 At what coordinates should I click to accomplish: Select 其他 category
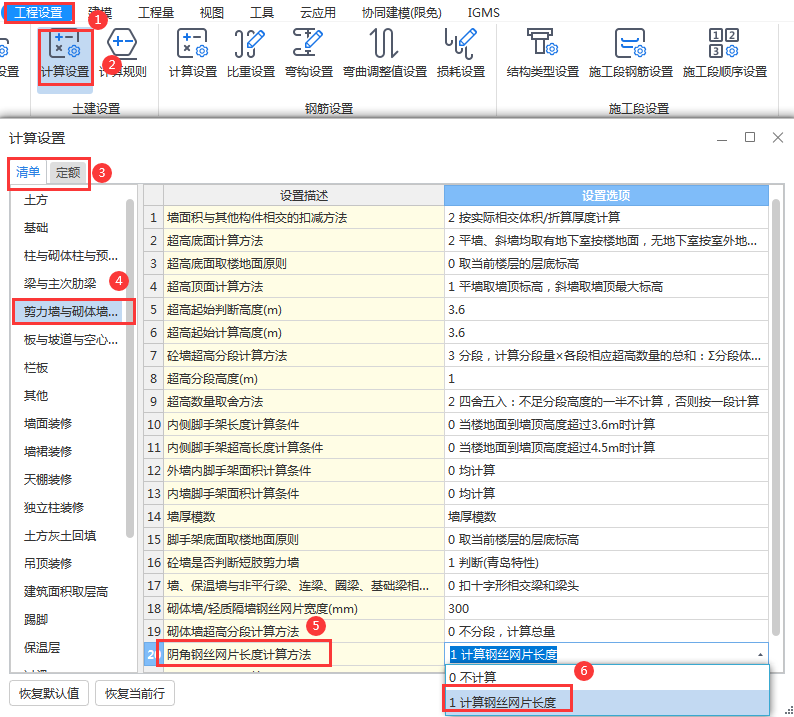(x=35, y=395)
